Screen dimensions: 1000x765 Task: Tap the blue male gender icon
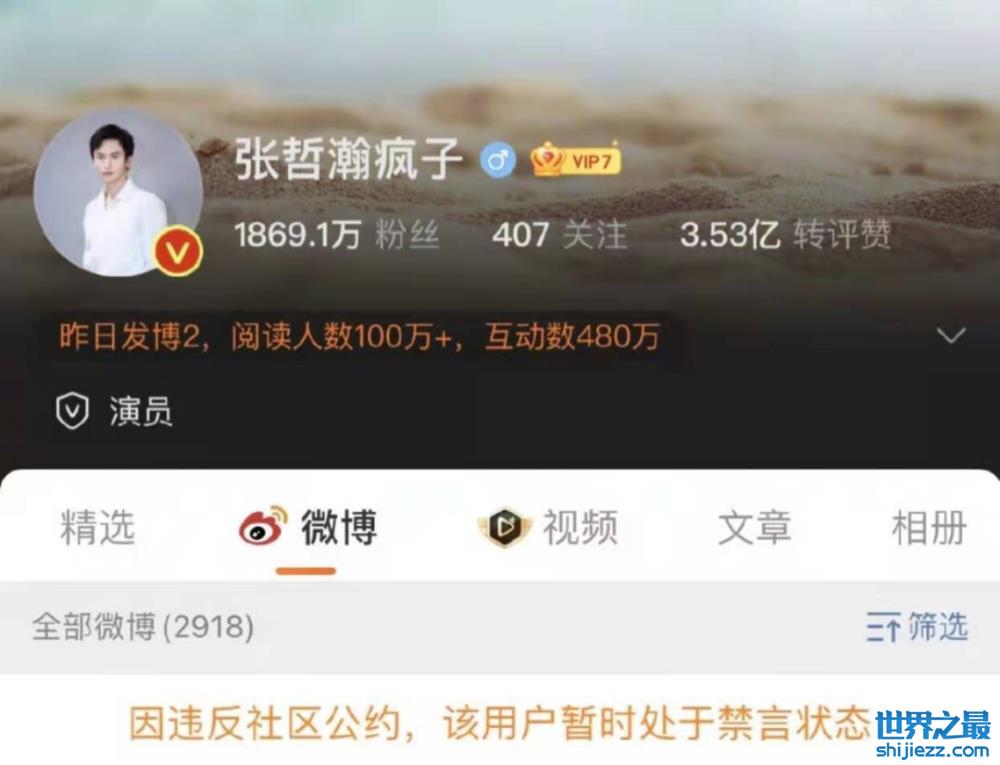(497, 159)
